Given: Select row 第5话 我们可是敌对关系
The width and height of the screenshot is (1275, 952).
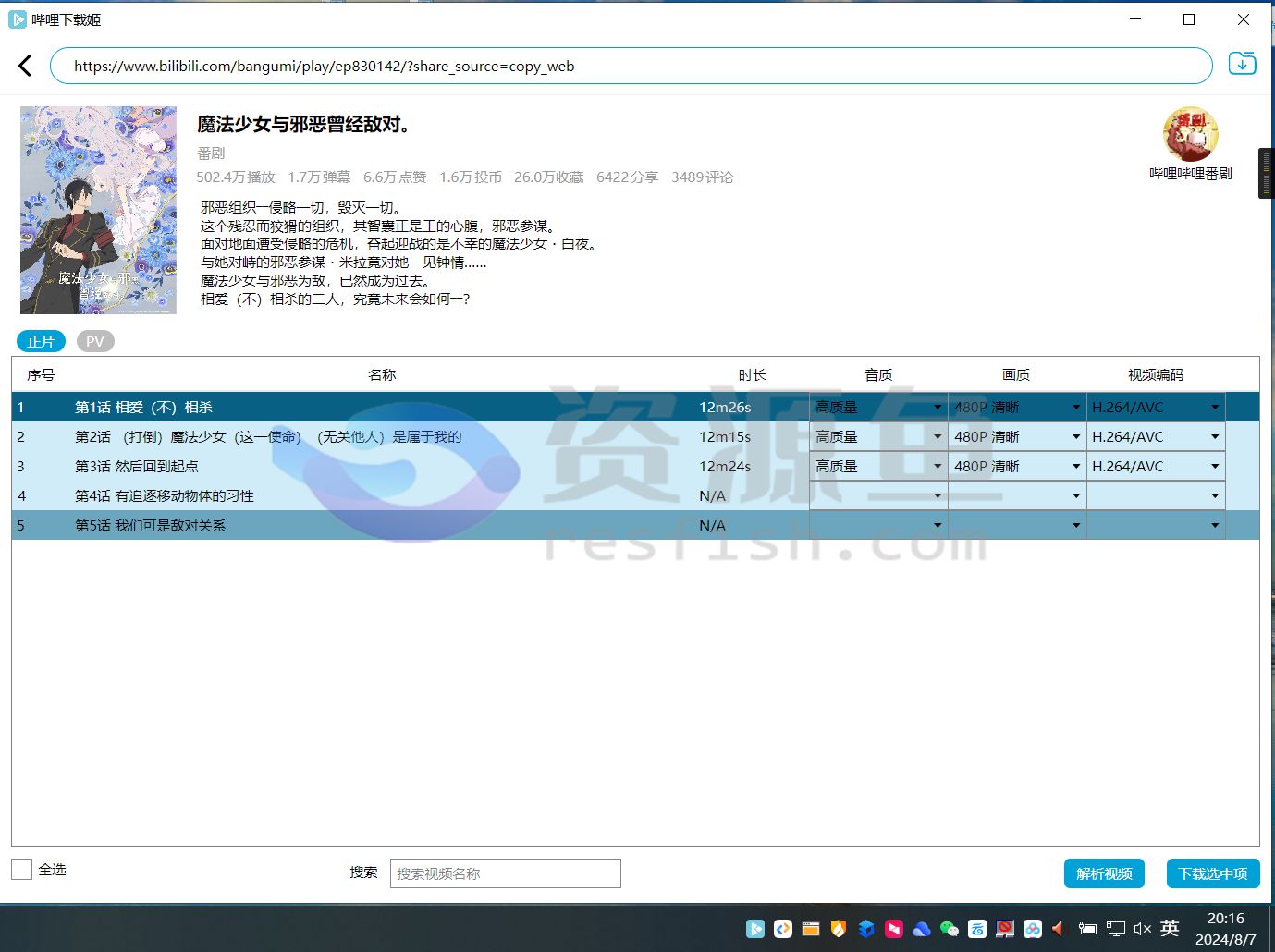Looking at the screenshot, I should [x=635, y=525].
